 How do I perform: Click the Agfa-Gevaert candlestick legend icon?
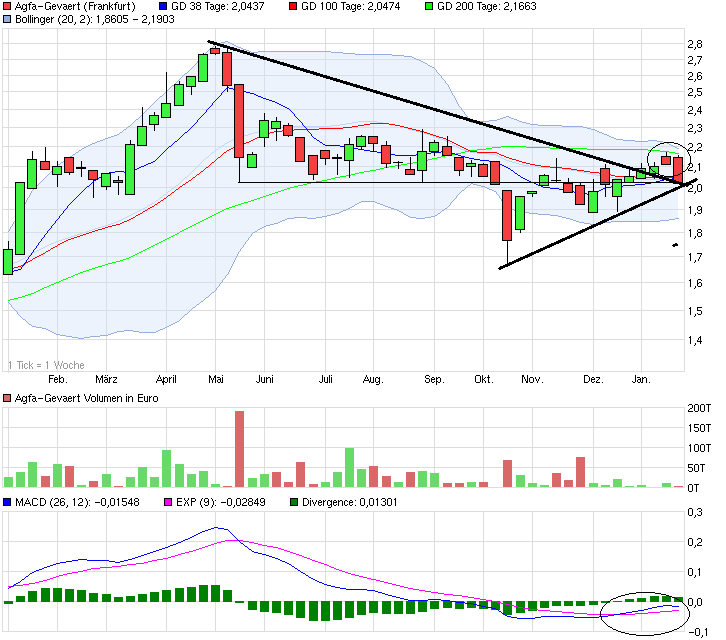(8, 6)
